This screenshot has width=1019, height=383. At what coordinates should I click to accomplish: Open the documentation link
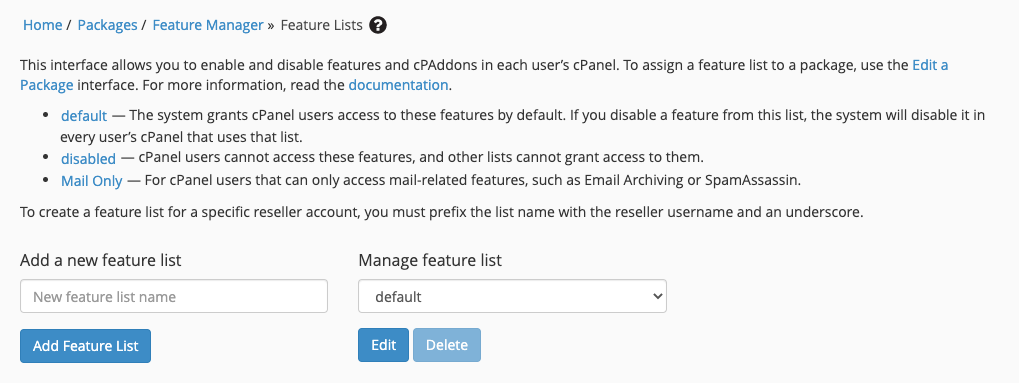[398, 85]
